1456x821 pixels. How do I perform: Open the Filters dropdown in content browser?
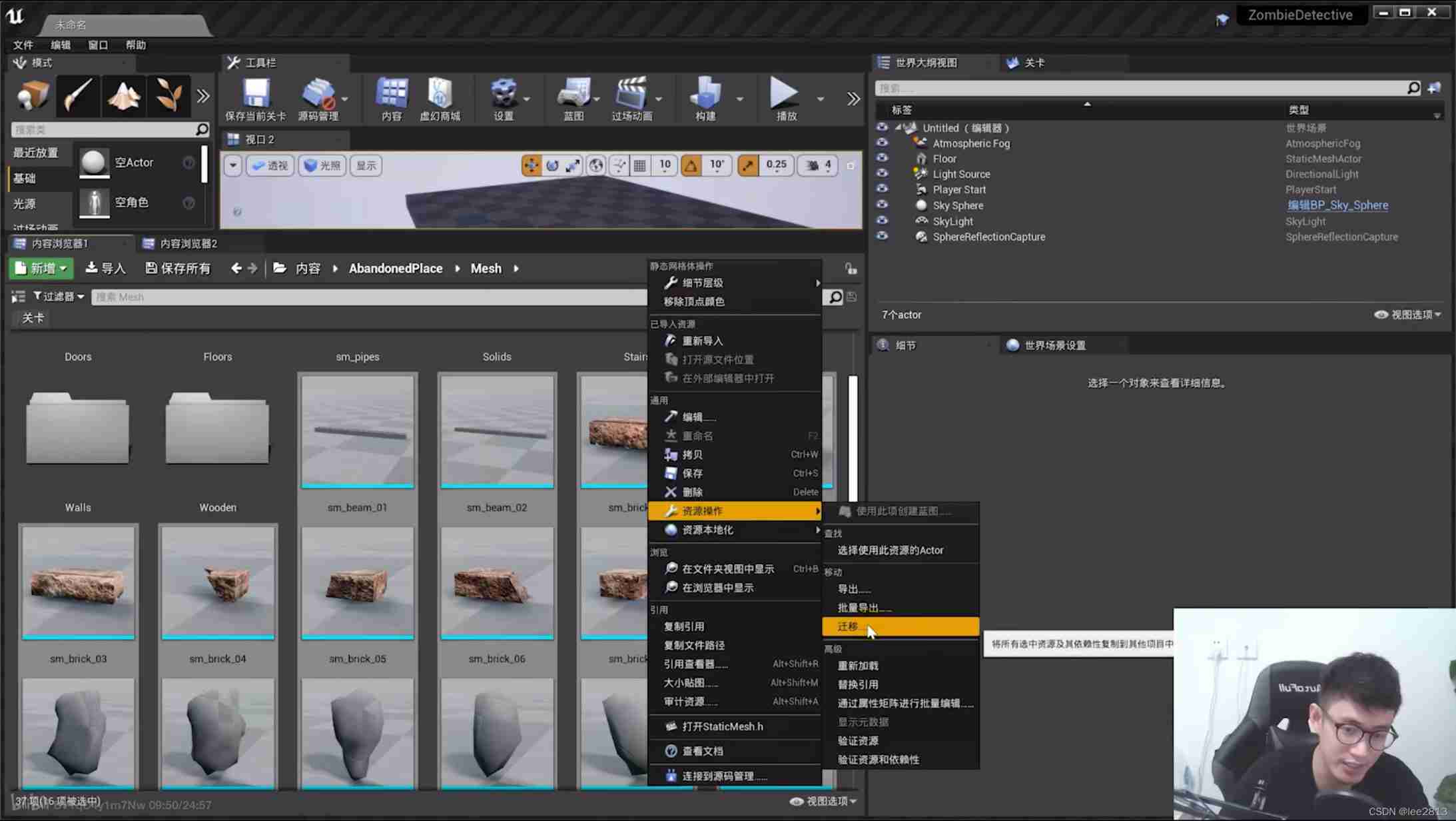(59, 297)
